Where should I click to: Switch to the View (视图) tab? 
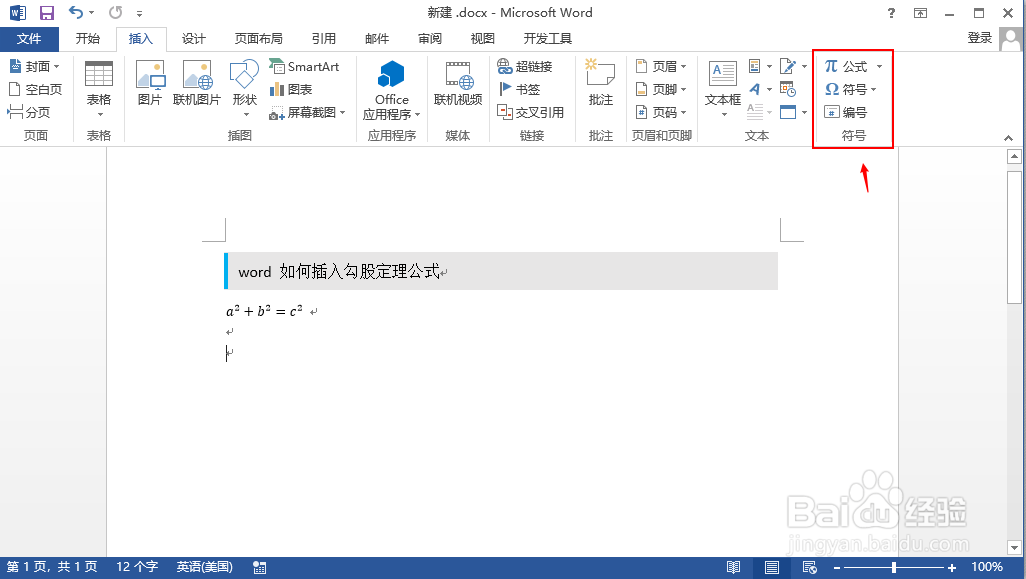pyautogui.click(x=483, y=39)
